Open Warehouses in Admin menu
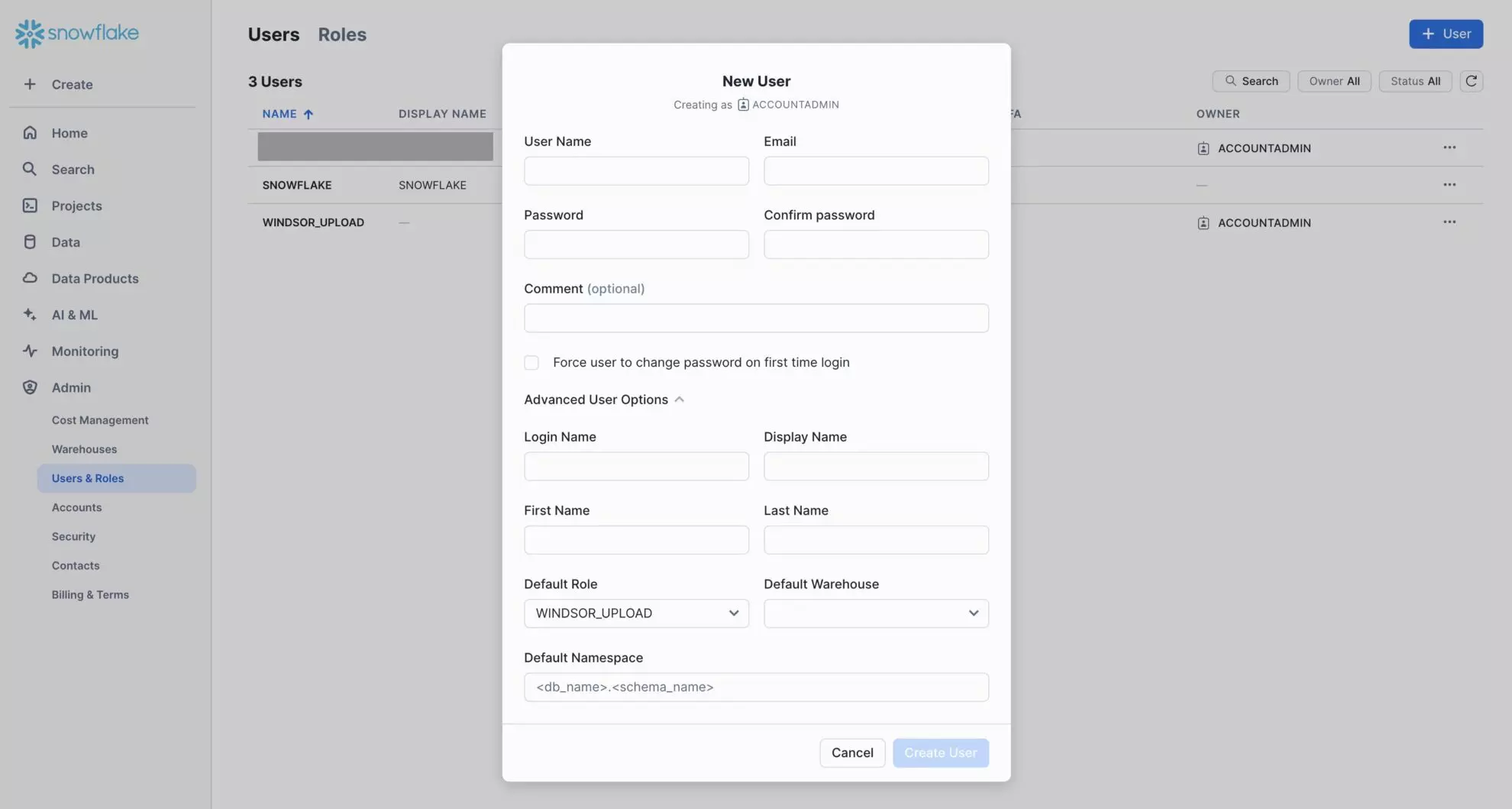1512x809 pixels. pos(84,449)
